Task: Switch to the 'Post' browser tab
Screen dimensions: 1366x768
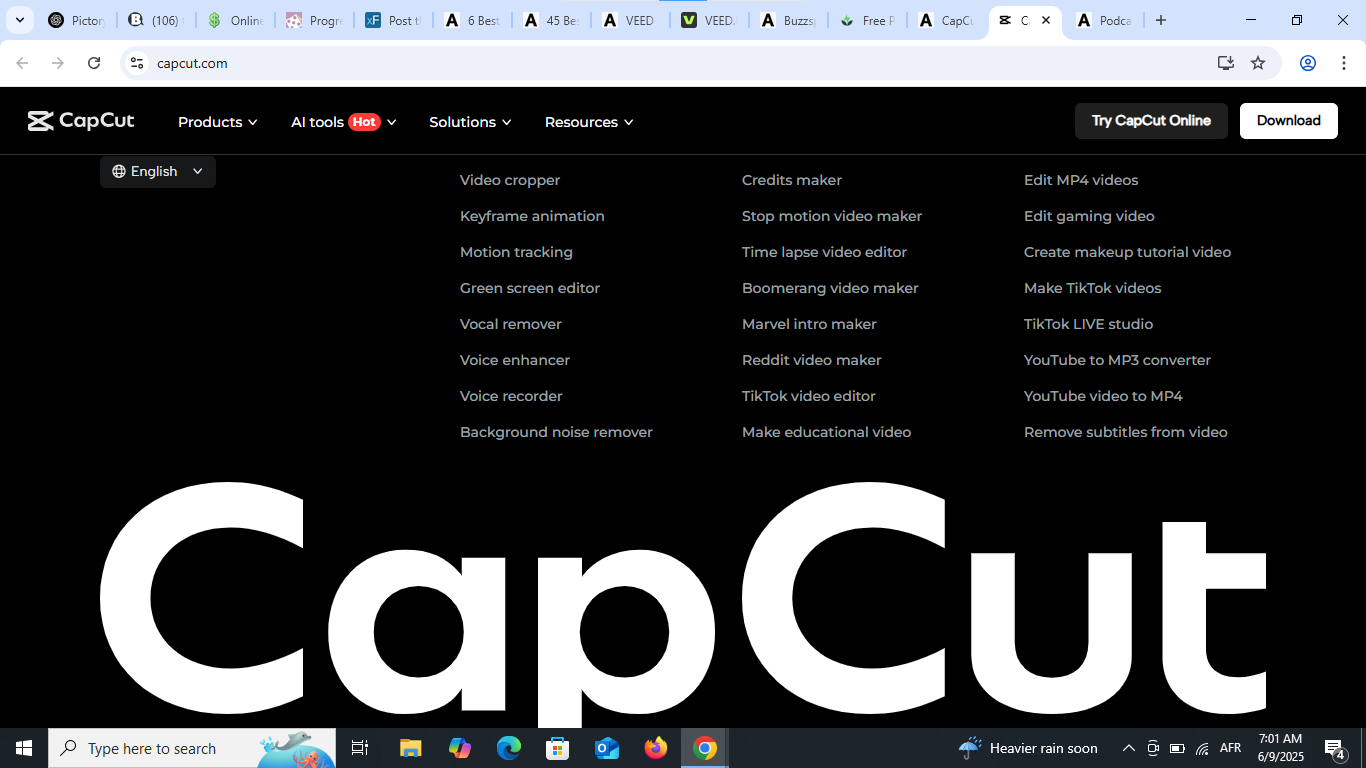Action: click(393, 20)
